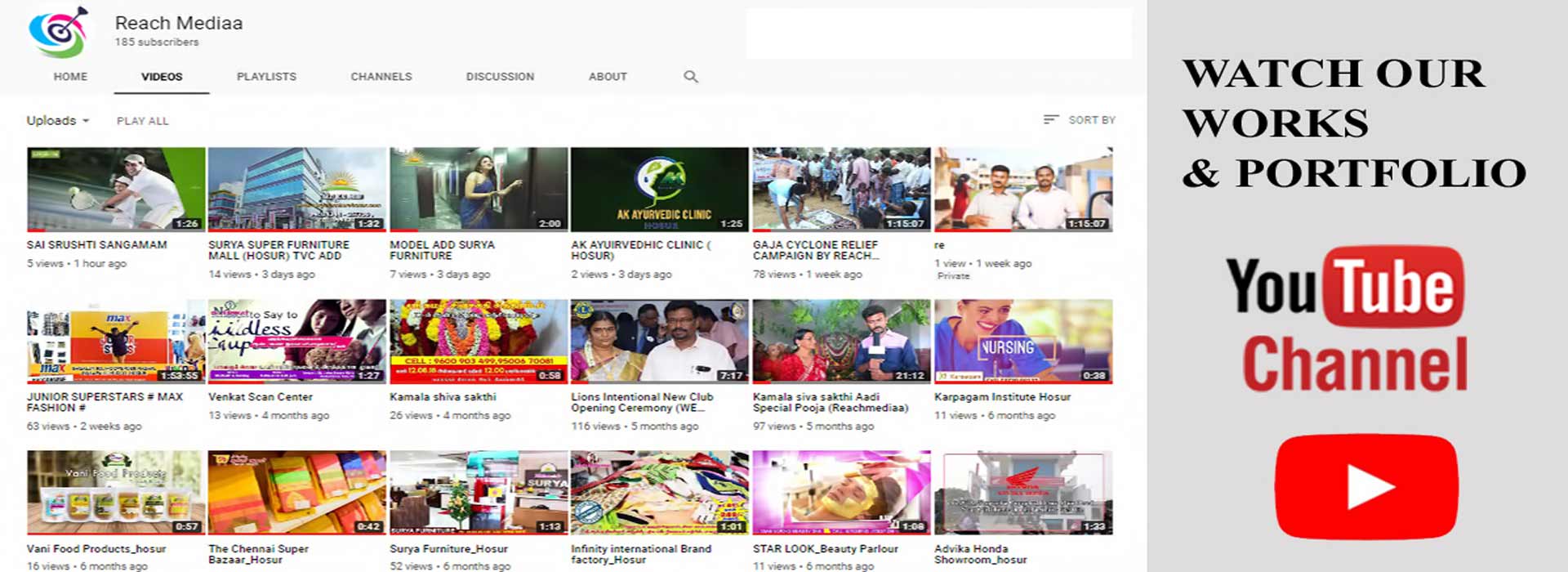Expand the Uploads dropdown
1568x572 pixels.
coord(58,121)
